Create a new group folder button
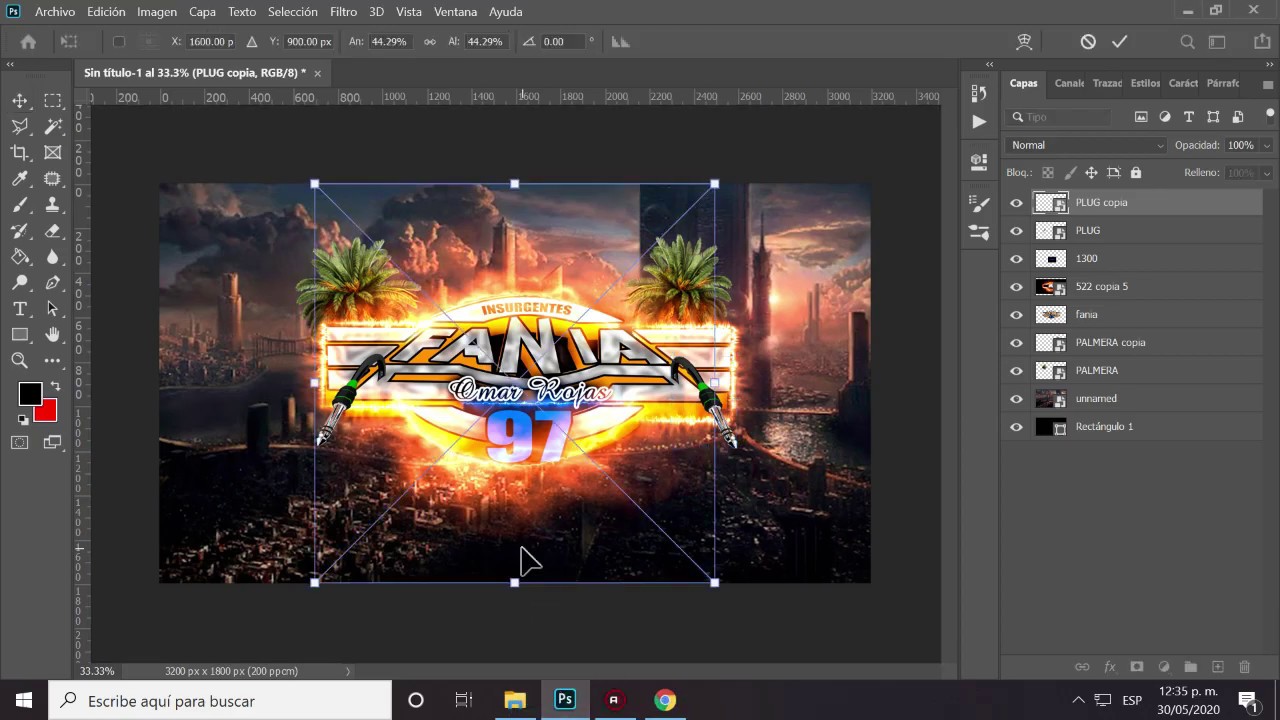Viewport: 1280px width, 720px height. coord(1191,667)
